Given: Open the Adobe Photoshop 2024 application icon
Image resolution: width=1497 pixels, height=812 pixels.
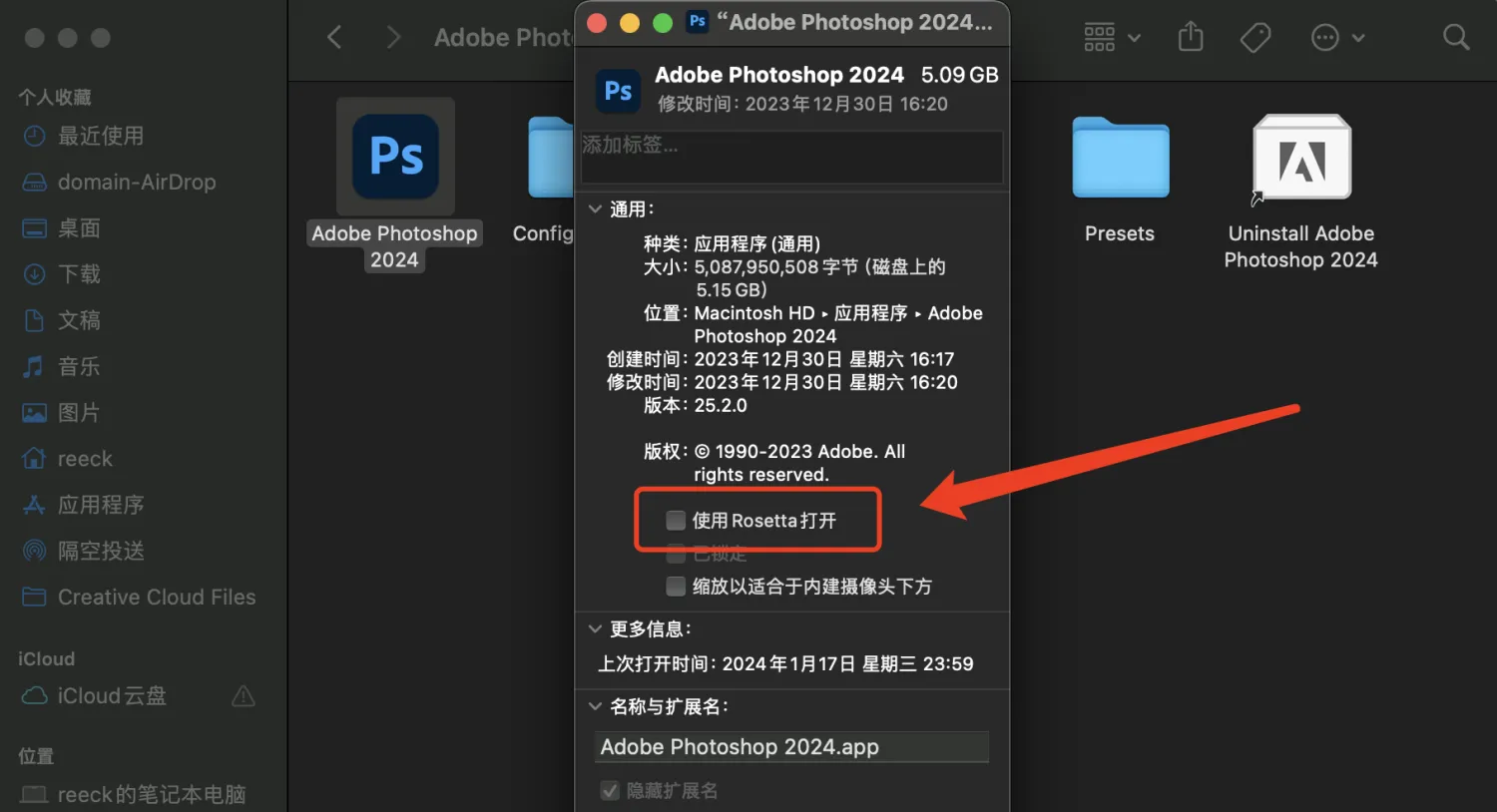Looking at the screenshot, I should [394, 158].
